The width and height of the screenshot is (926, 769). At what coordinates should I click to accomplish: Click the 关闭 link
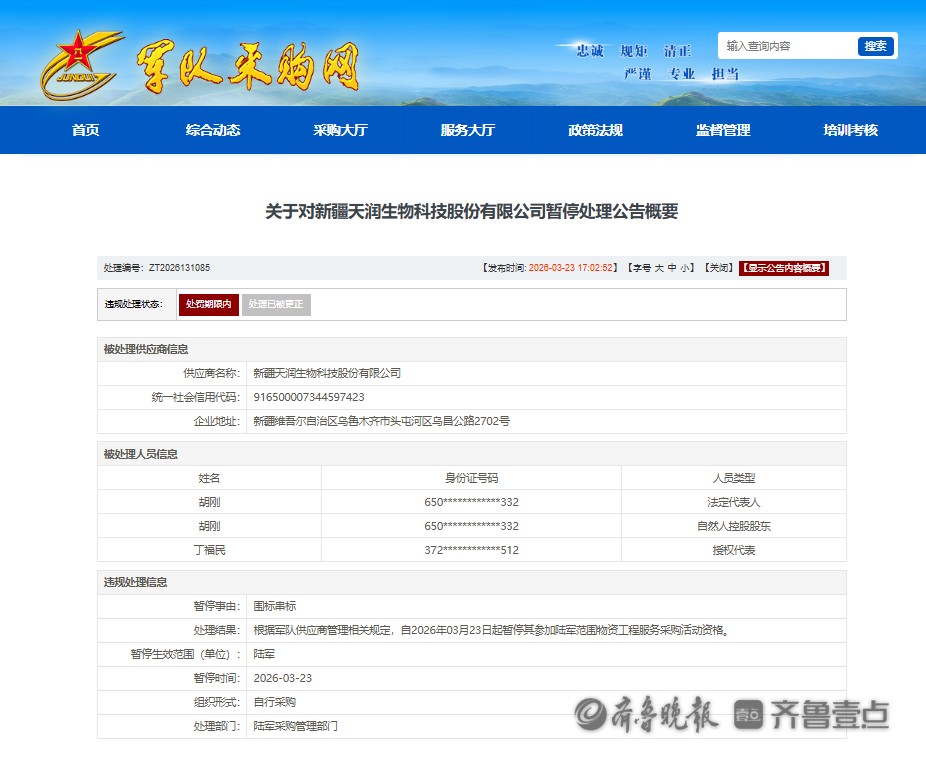tap(718, 268)
